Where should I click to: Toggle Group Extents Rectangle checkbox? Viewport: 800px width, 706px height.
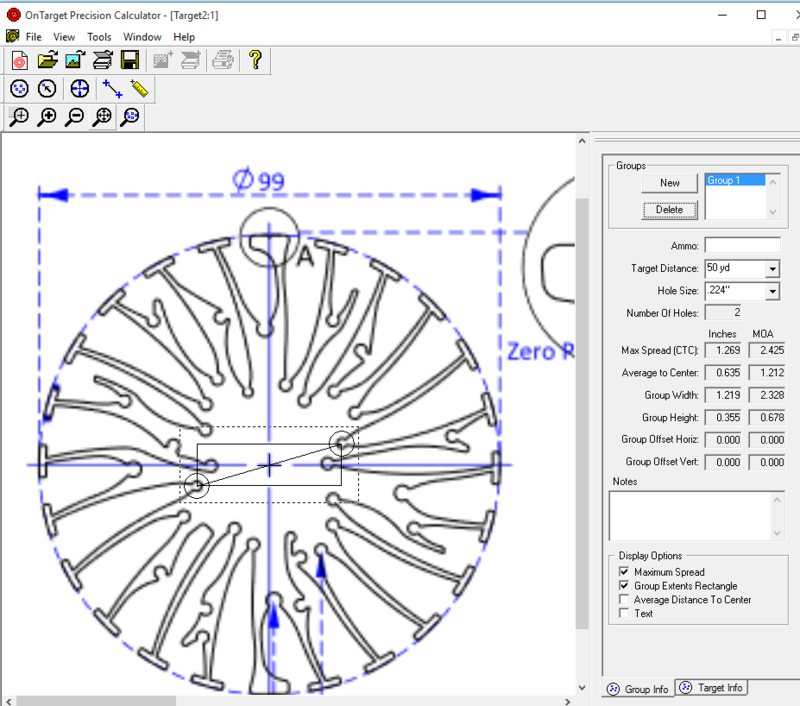tap(623, 585)
